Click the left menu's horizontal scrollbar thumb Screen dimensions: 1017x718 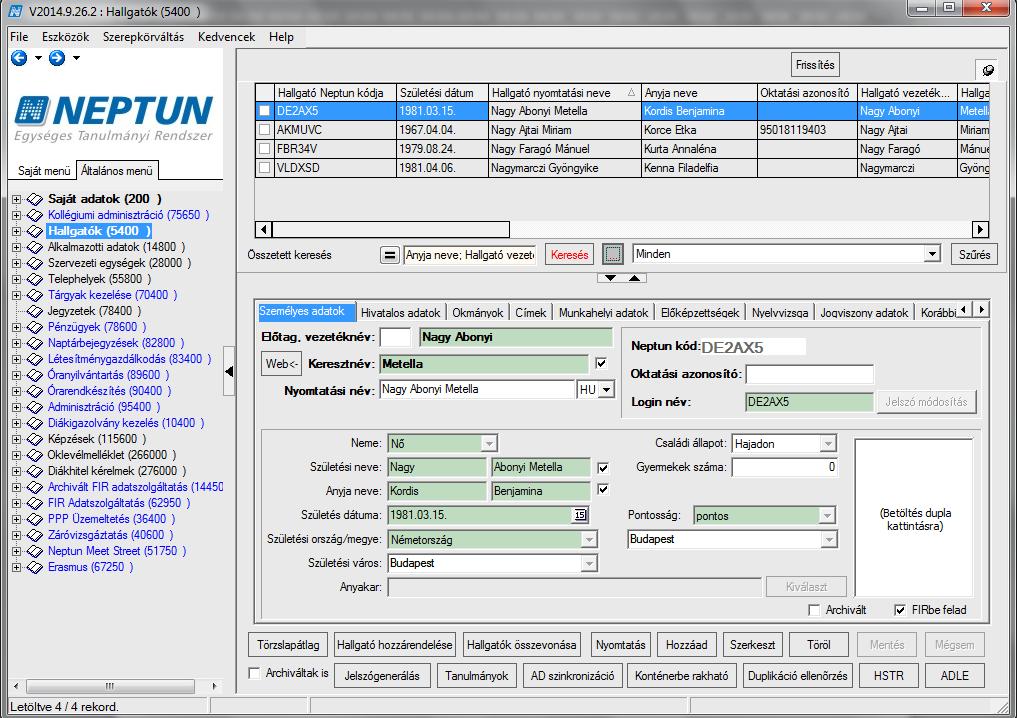[x=110, y=686]
